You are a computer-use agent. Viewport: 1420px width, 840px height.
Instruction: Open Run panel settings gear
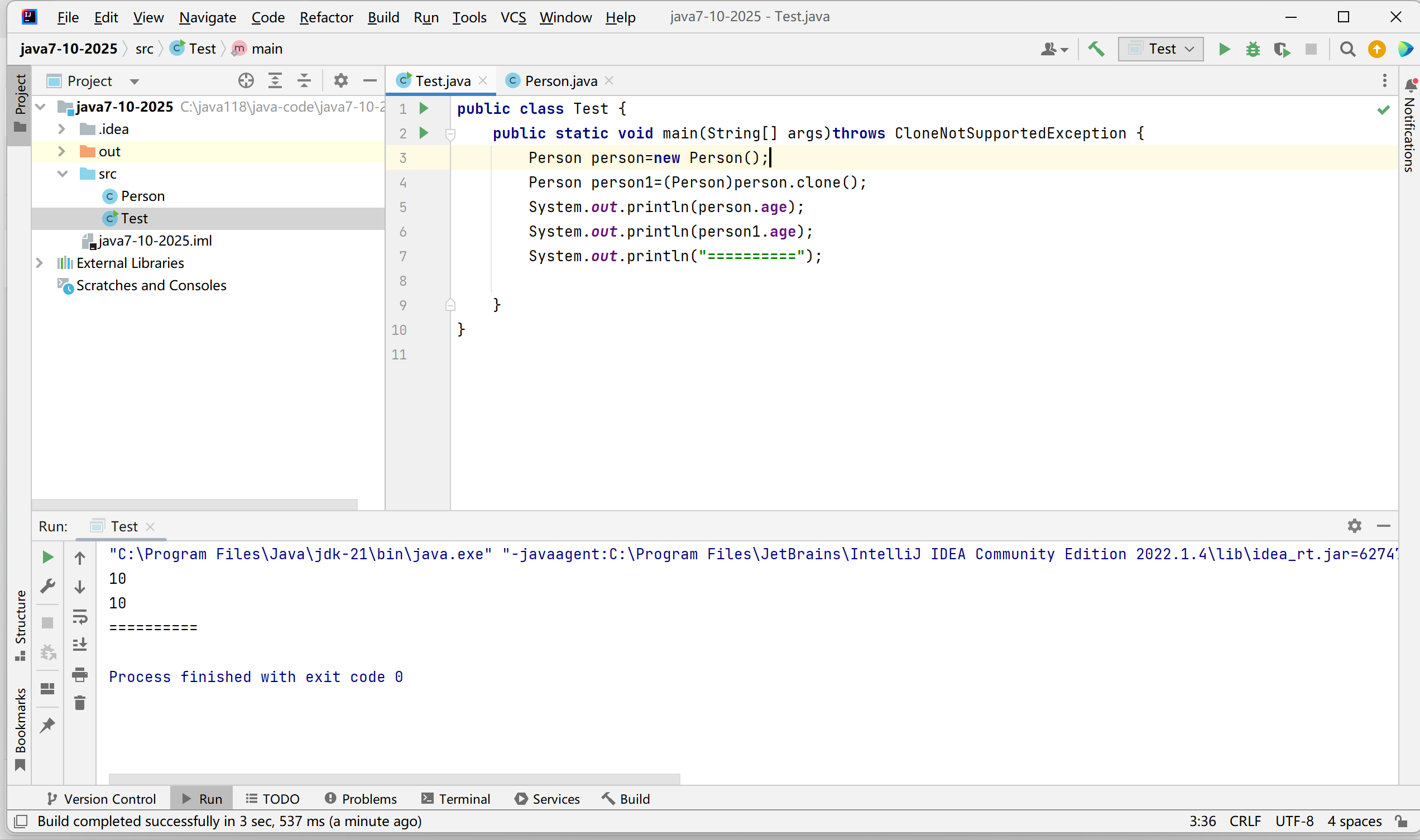[1354, 526]
